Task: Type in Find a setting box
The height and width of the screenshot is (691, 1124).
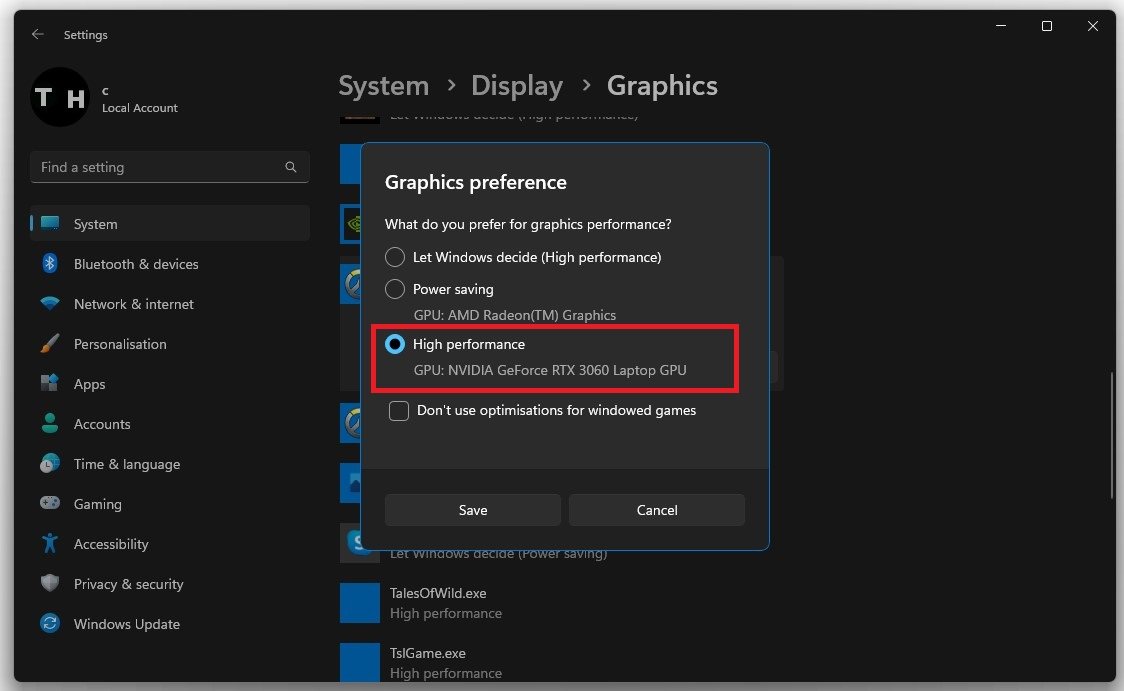Action: pos(160,167)
